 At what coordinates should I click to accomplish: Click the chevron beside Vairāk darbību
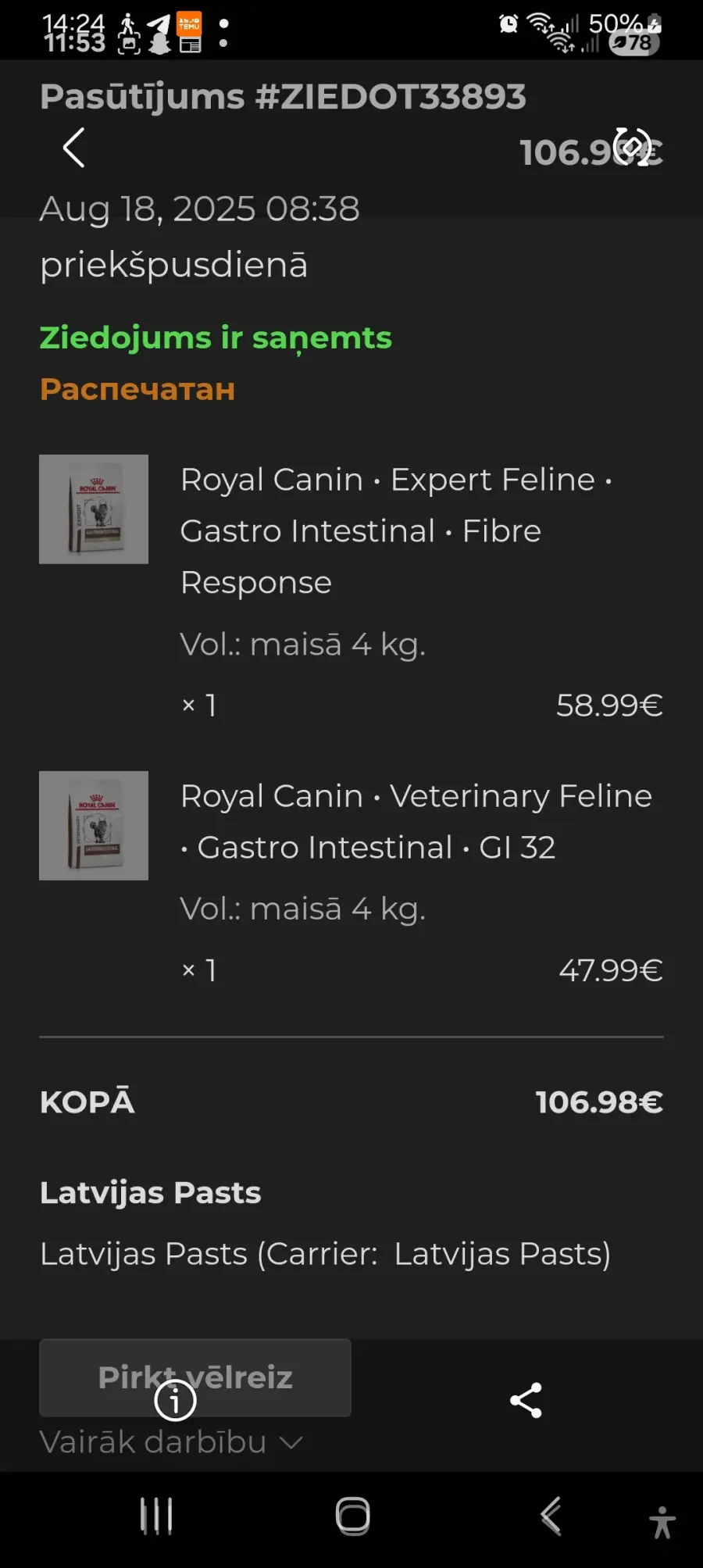click(x=291, y=1443)
